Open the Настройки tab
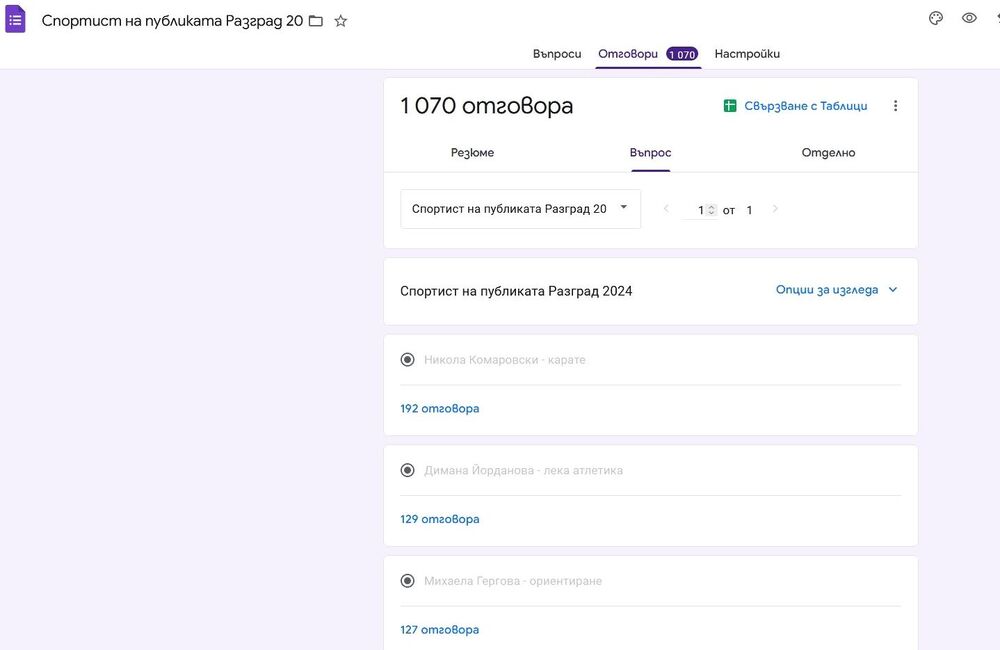The height and width of the screenshot is (650, 1000). [x=747, y=54]
